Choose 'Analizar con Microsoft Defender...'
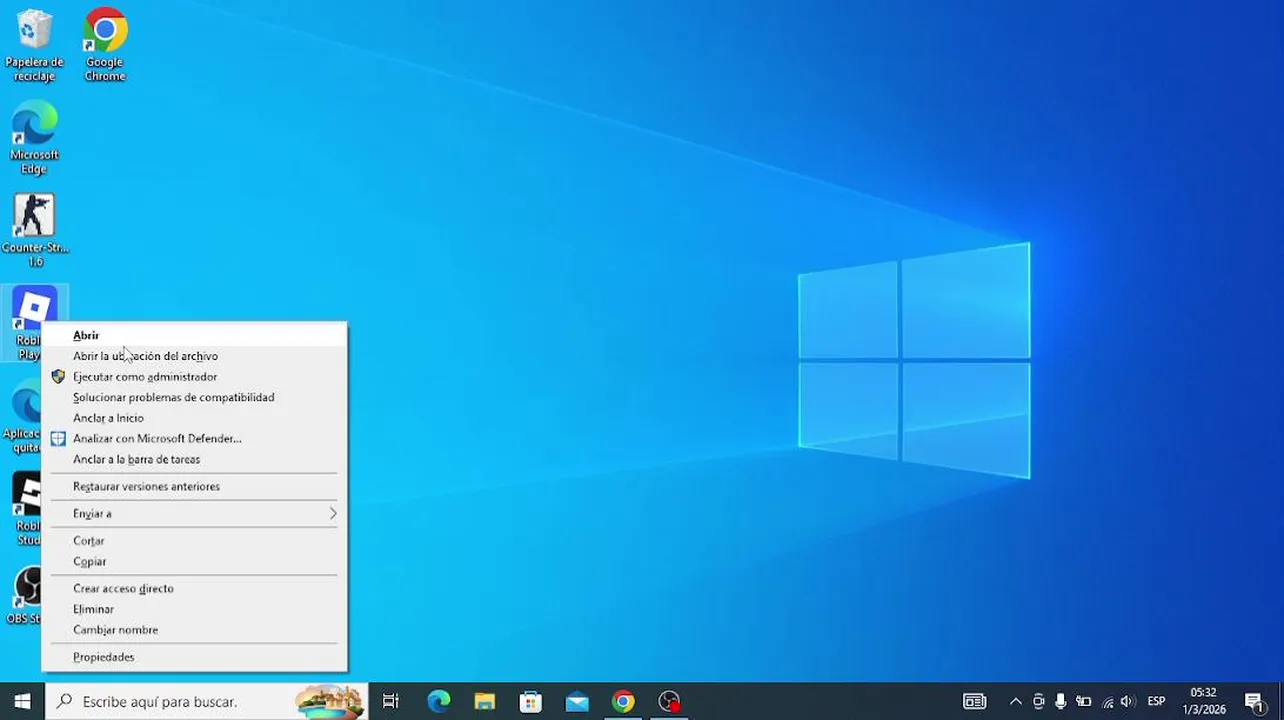Image resolution: width=1284 pixels, height=720 pixels. tap(194, 438)
